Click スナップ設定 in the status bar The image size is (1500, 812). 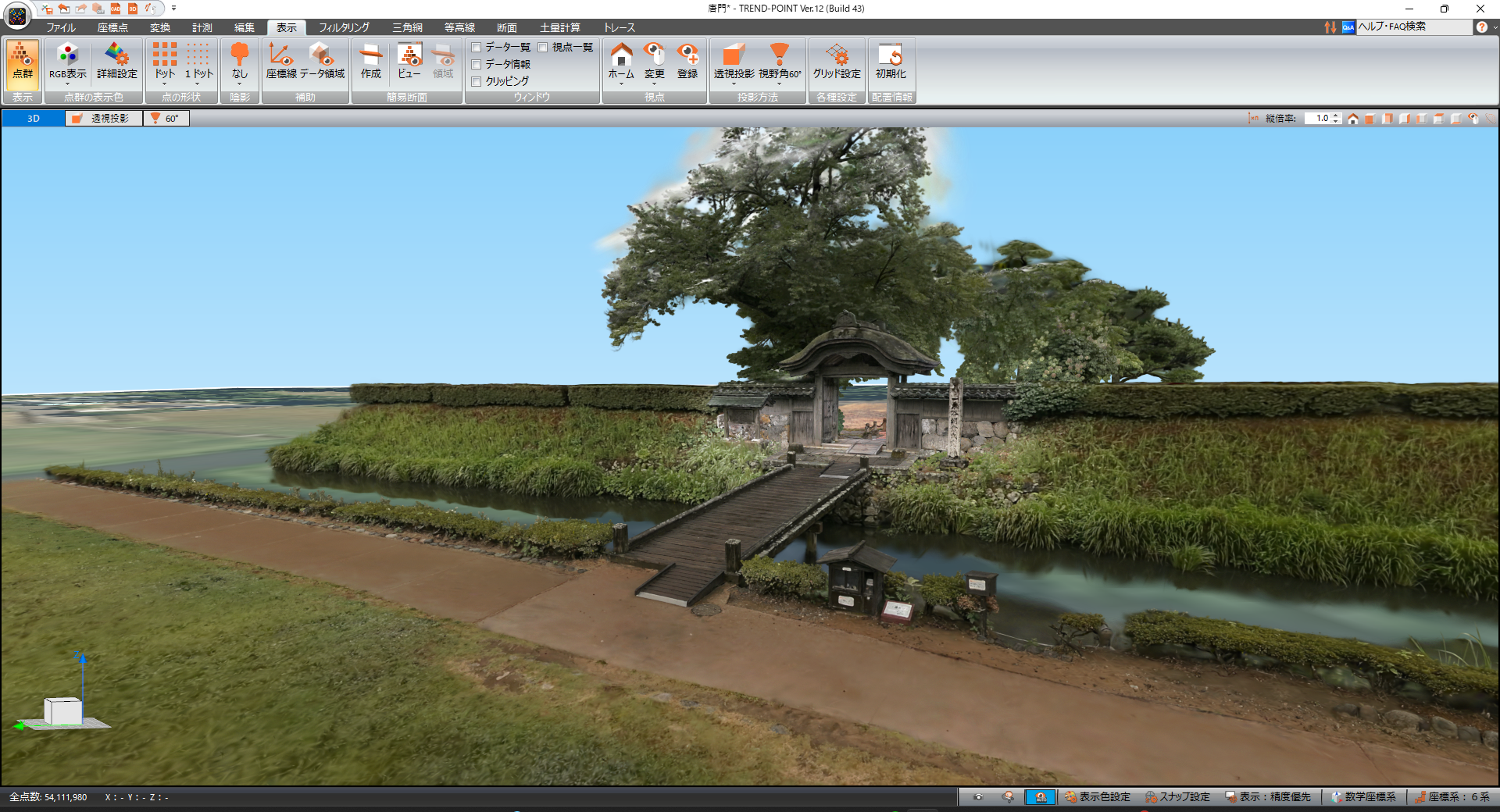[1177, 797]
